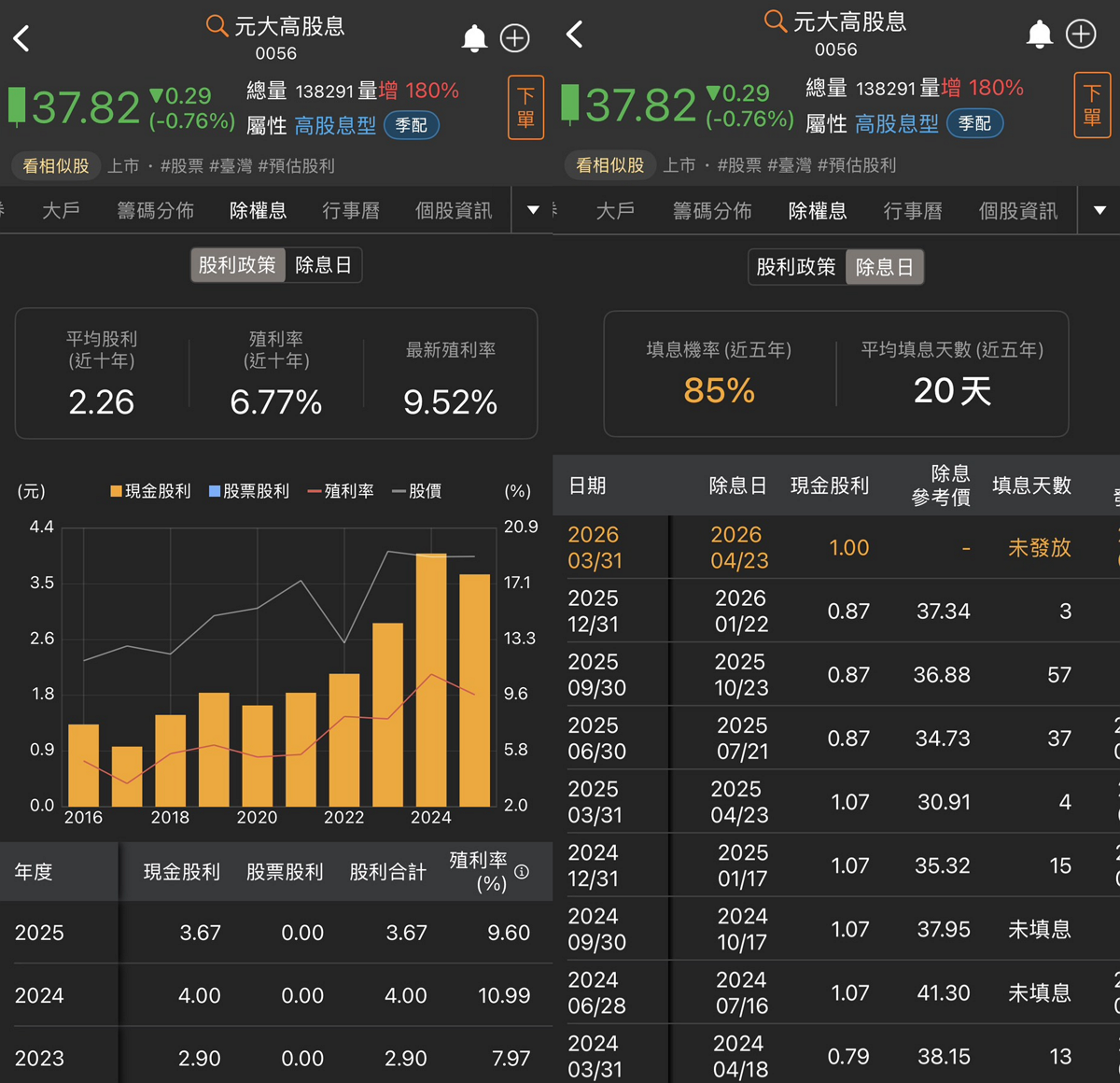Tap the search magnifier on the left screen
1120x1083 pixels.
tap(217, 25)
